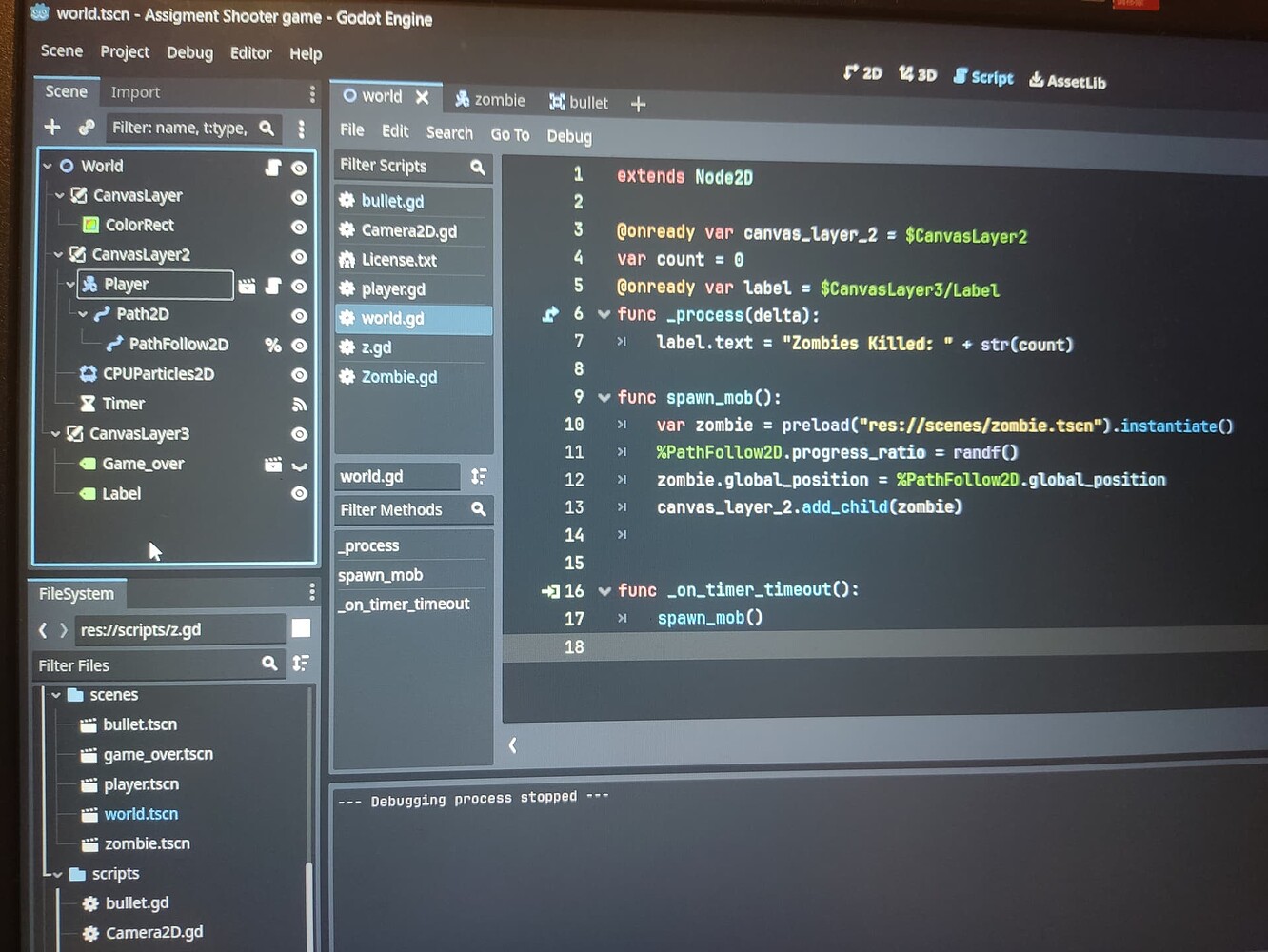Toggle alphabetical sorting of methods list
Image resolution: width=1268 pixels, height=952 pixels.
coord(479,476)
